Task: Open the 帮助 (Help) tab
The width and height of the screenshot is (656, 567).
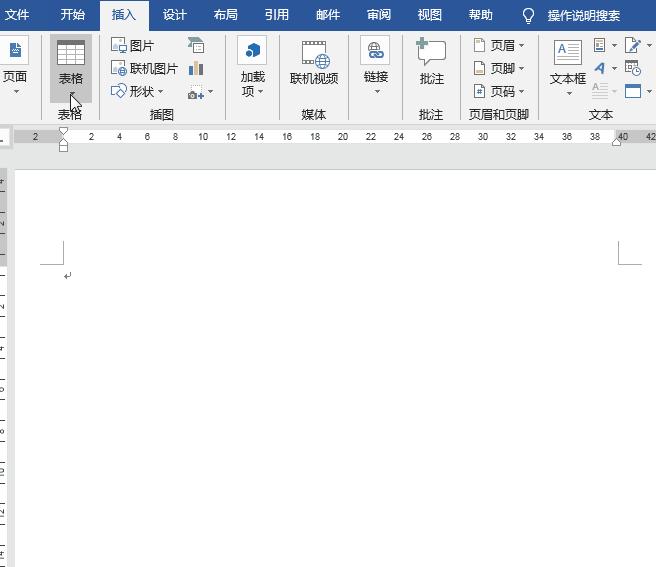Action: (x=481, y=15)
